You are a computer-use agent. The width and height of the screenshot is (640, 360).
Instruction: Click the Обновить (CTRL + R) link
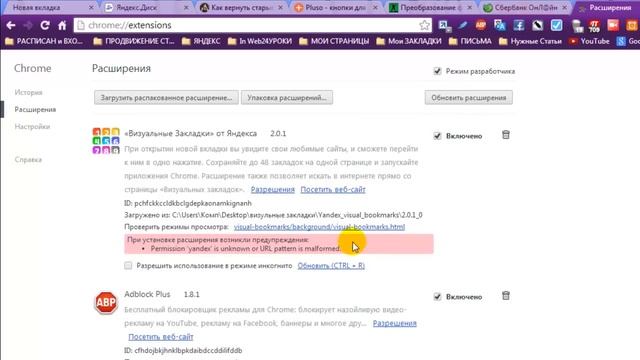331,266
